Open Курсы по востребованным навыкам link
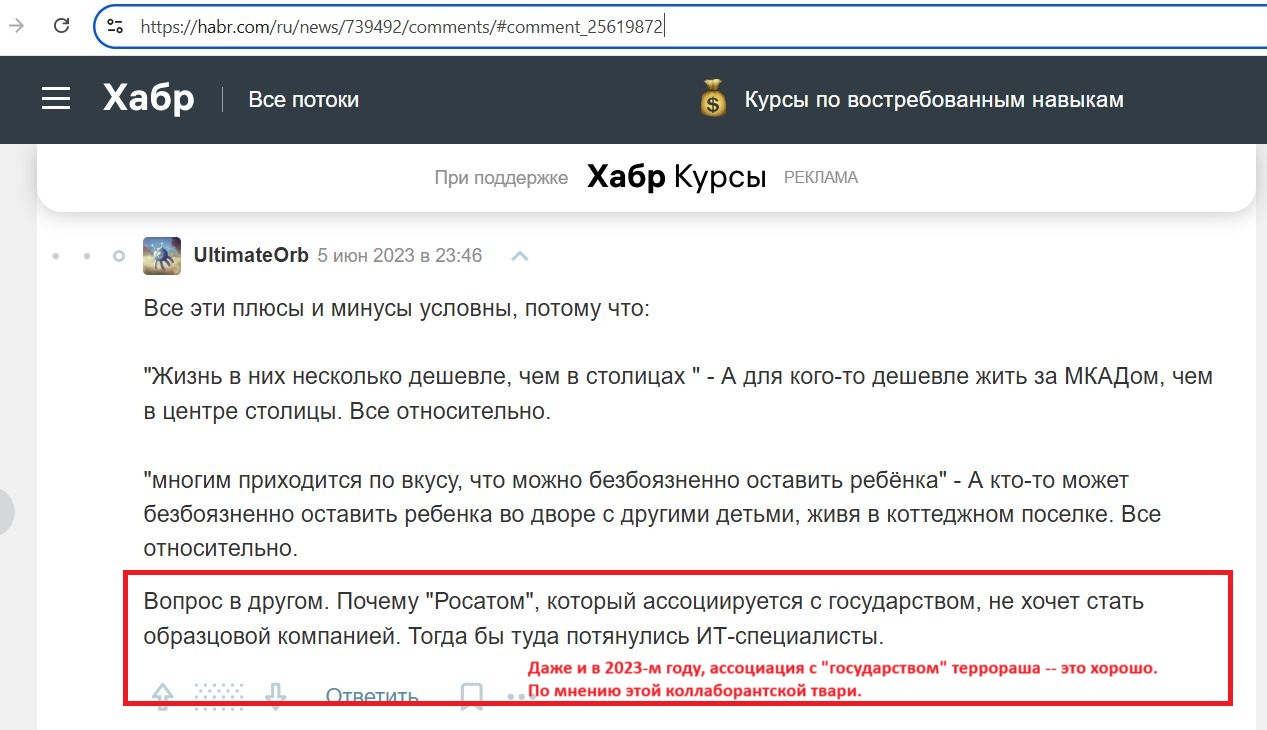This screenshot has width=1267, height=730. pos(934,100)
